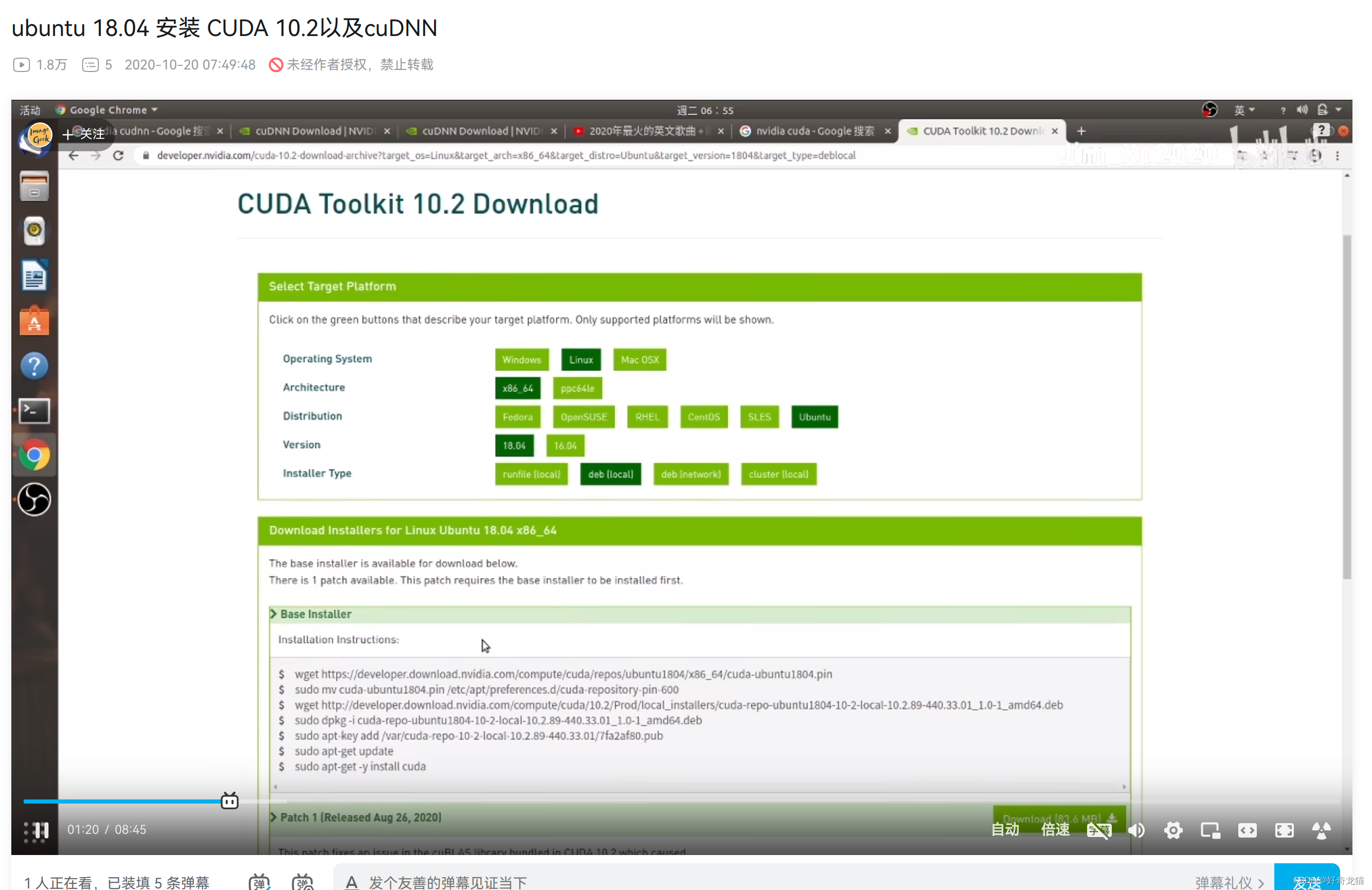Open Ubuntu Software dock icon

[34, 321]
